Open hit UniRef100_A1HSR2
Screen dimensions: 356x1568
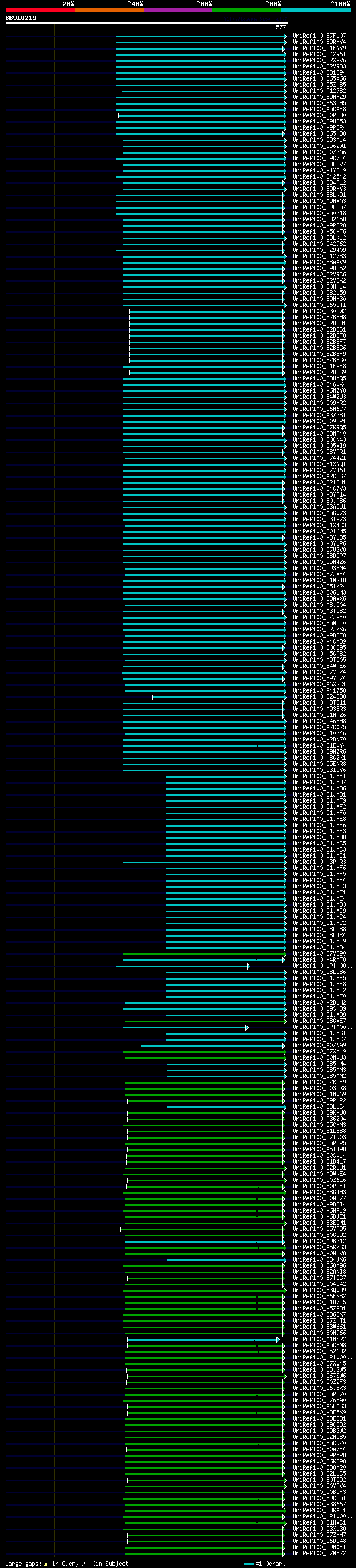[x=319, y=1339]
